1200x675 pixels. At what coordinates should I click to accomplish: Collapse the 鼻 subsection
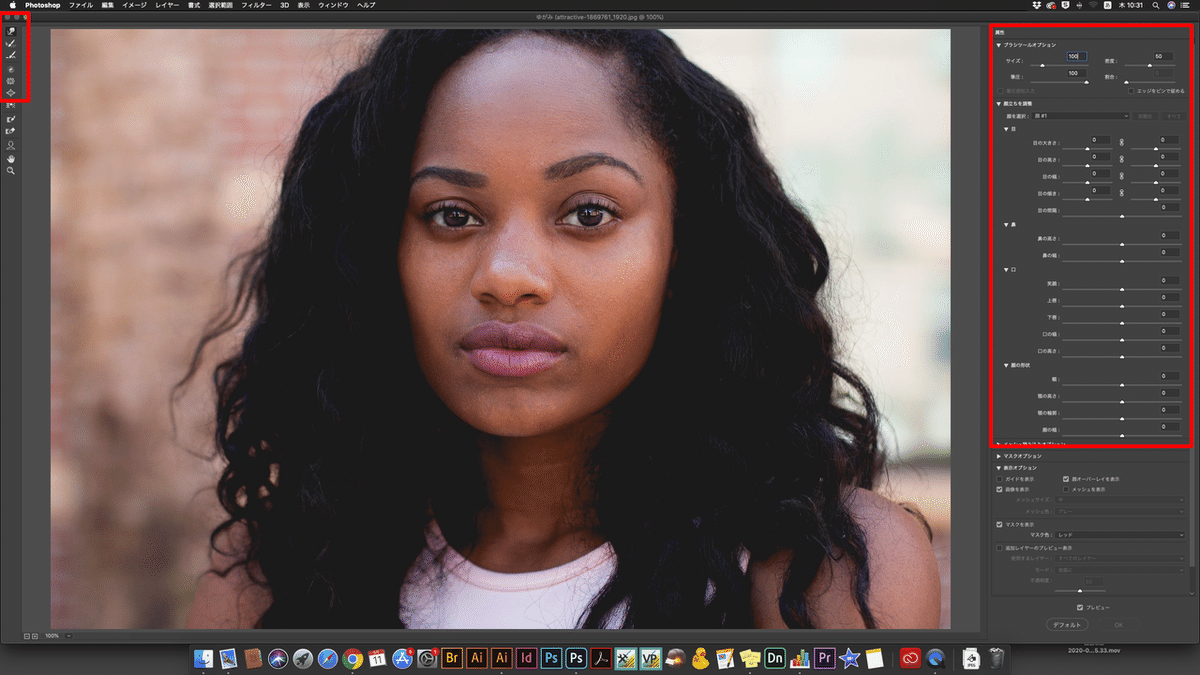[x=1006, y=224]
